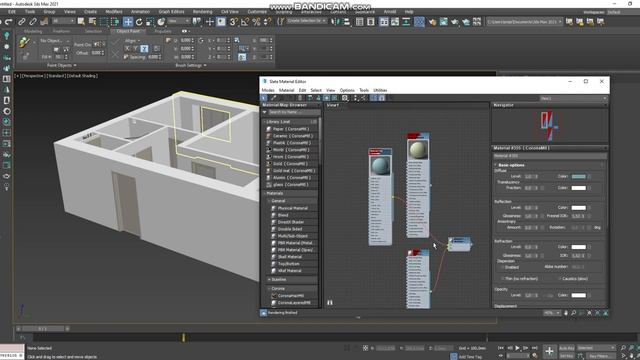
Task: Click the Add Time Tag label
Action: (470, 357)
